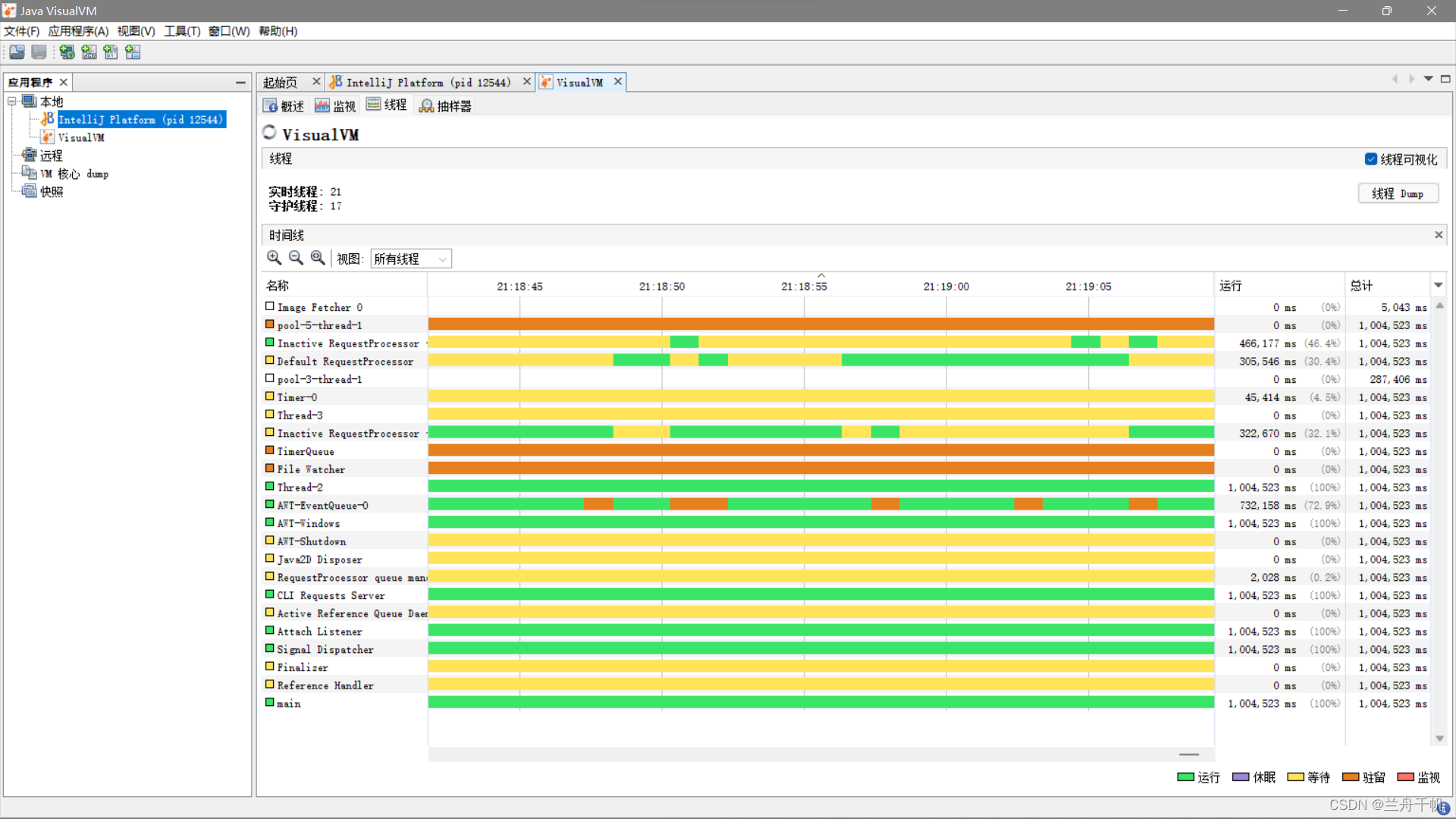
Task: Click the first toolbar load snapshot icon
Action: pos(17,52)
